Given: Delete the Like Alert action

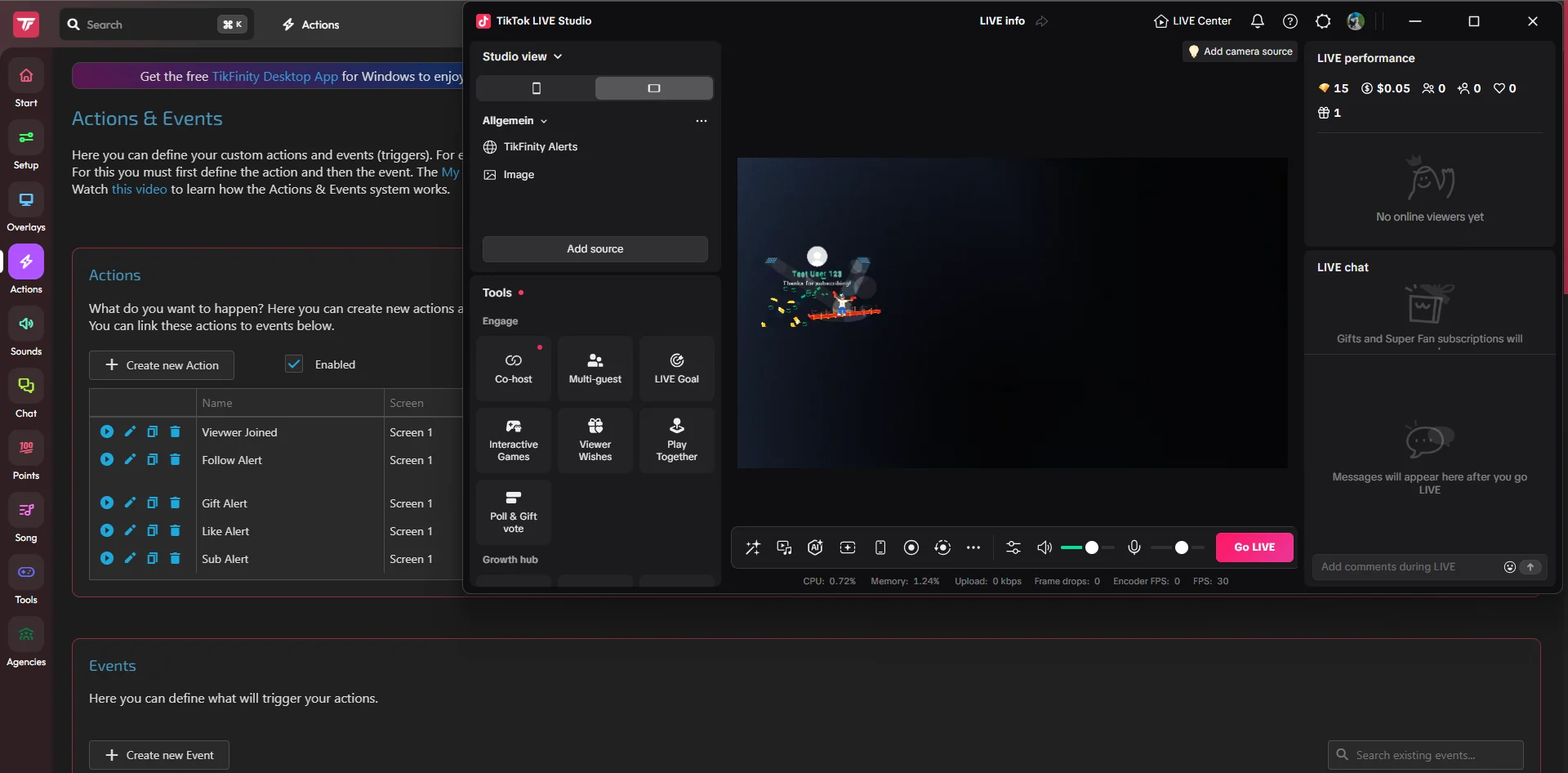Looking at the screenshot, I should point(175,530).
